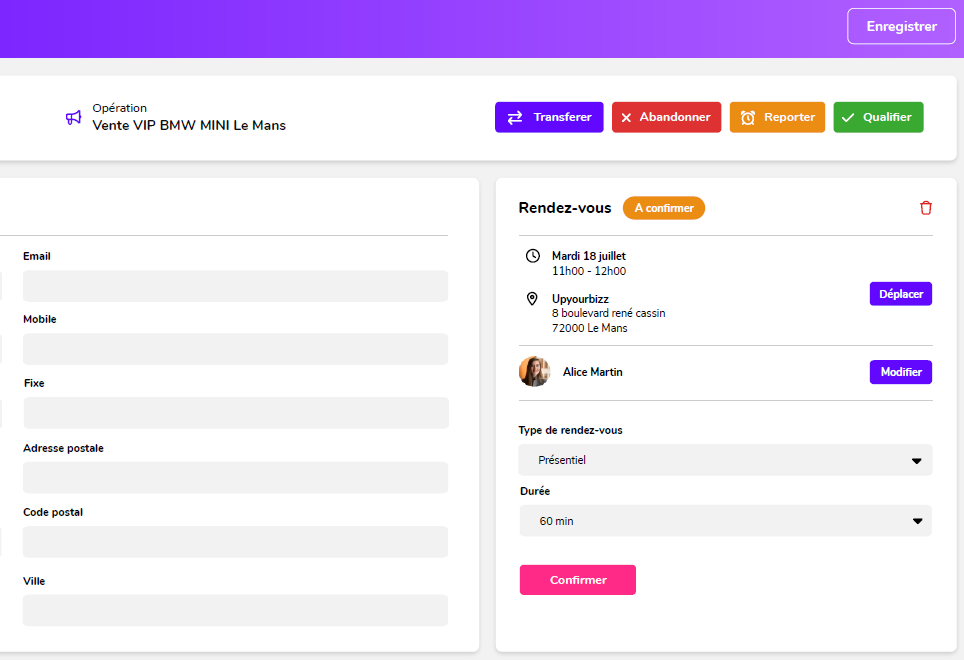Image resolution: width=964 pixels, height=660 pixels.
Task: Postpone using the orange Reporter button
Action: (777, 117)
